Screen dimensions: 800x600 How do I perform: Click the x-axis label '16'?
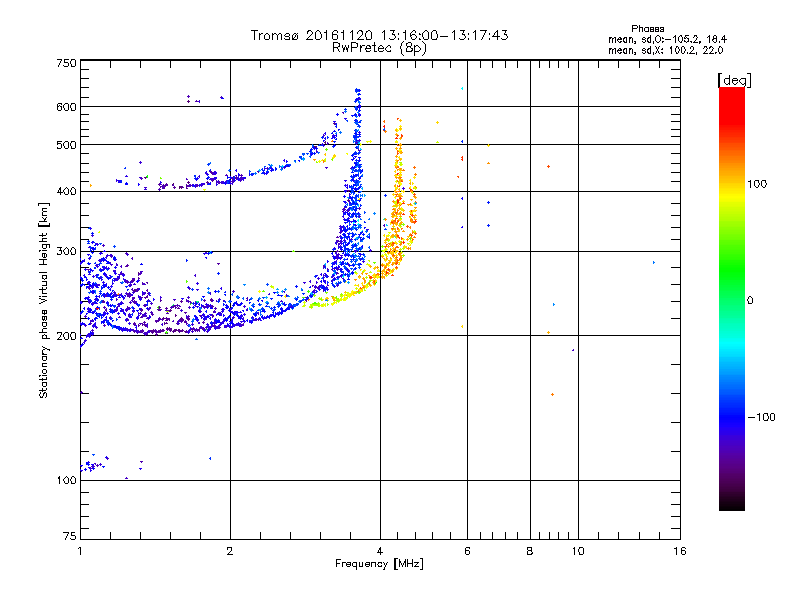point(680,551)
